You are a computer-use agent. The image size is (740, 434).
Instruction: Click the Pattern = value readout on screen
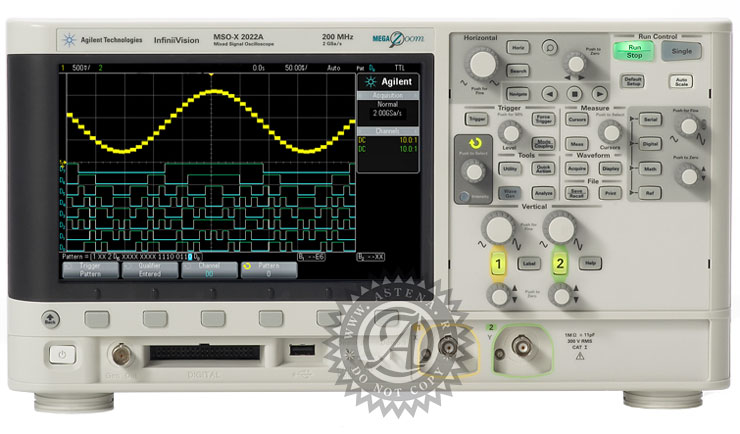point(132,257)
